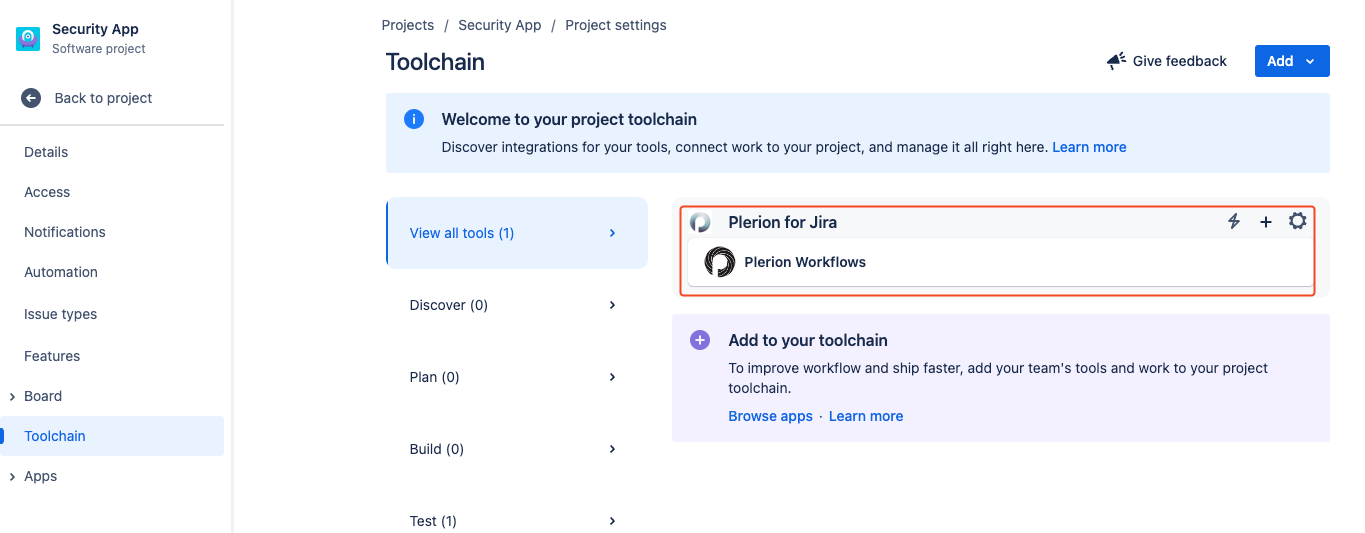Click the Project settings breadcrumb

click(616, 25)
